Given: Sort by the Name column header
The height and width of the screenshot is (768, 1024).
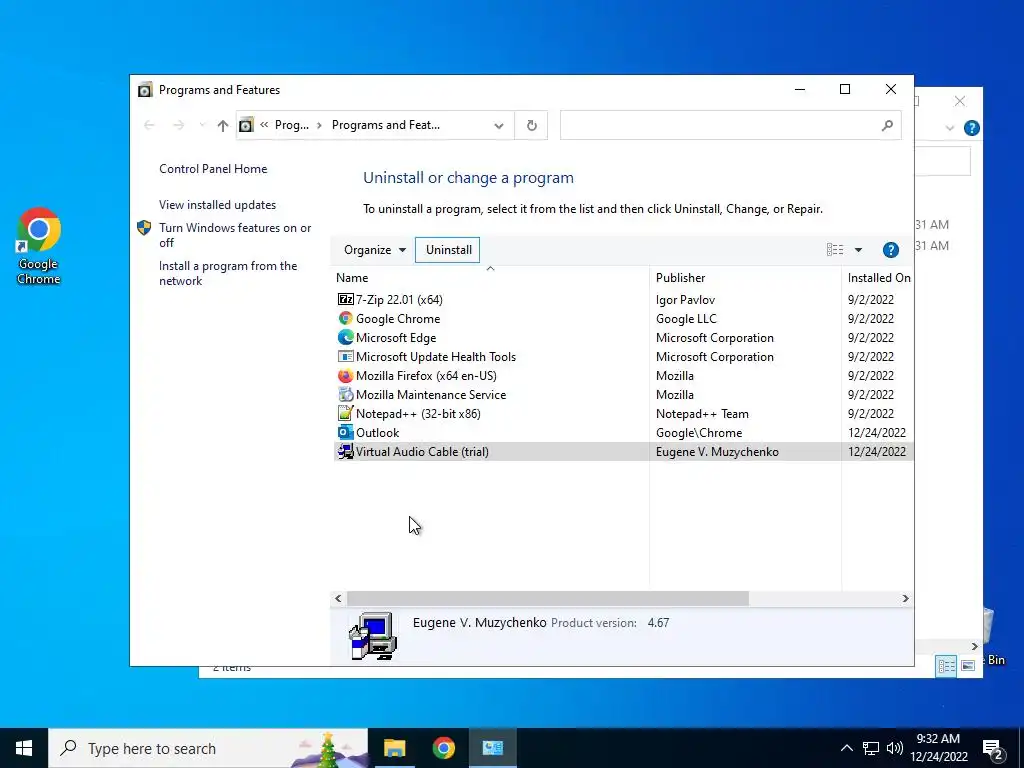Looking at the screenshot, I should click(490, 278).
